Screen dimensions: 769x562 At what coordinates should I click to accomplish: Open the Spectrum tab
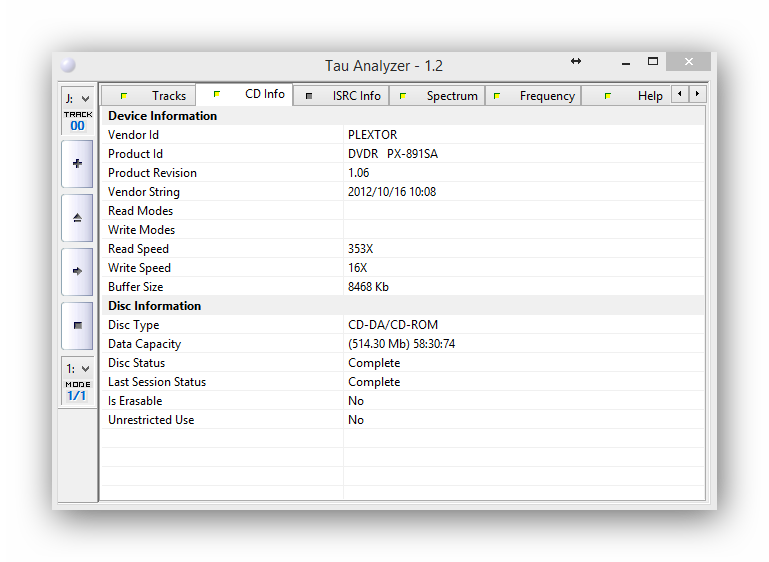438,96
